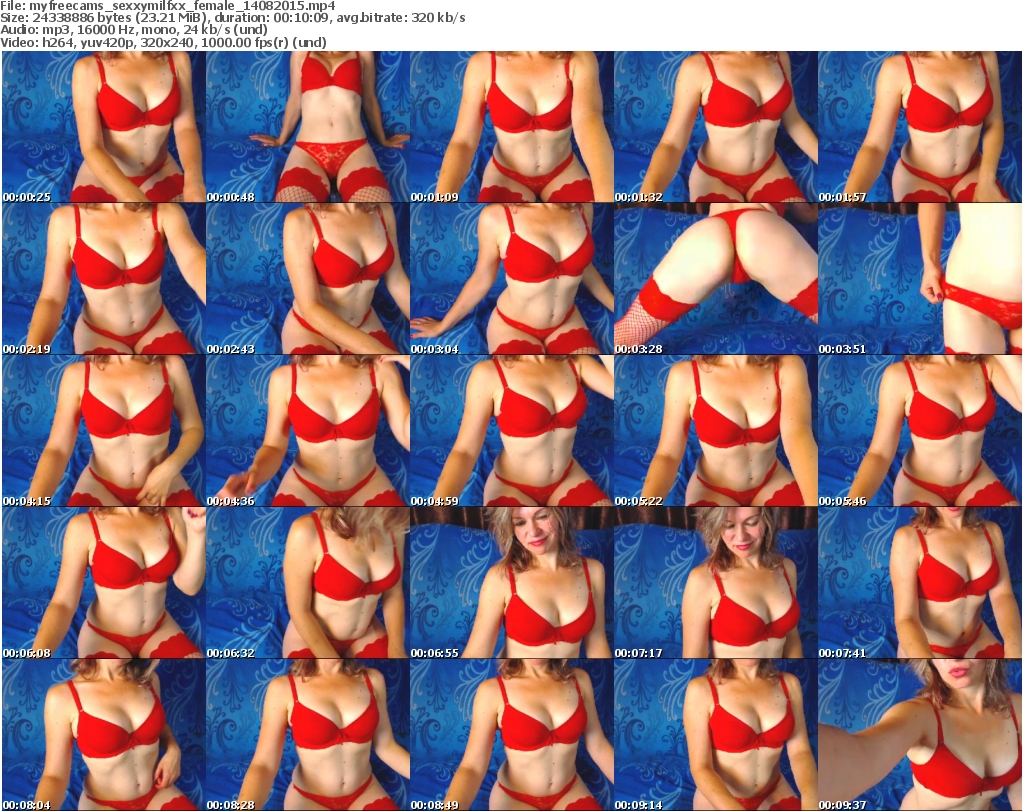
Task: Select the thumbnail stamped 00:00:25
Action: [104, 127]
